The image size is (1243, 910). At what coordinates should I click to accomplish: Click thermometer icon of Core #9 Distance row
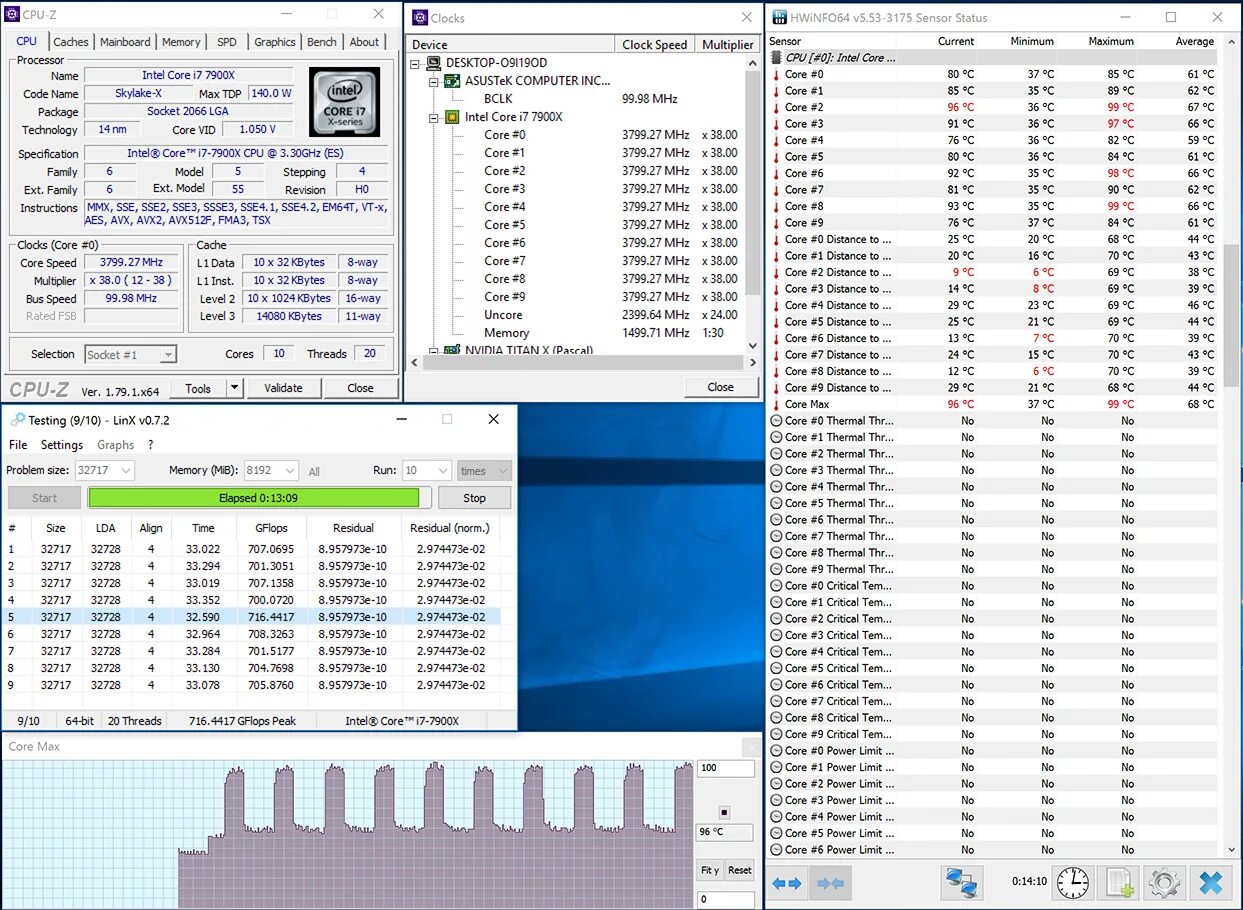pos(776,388)
